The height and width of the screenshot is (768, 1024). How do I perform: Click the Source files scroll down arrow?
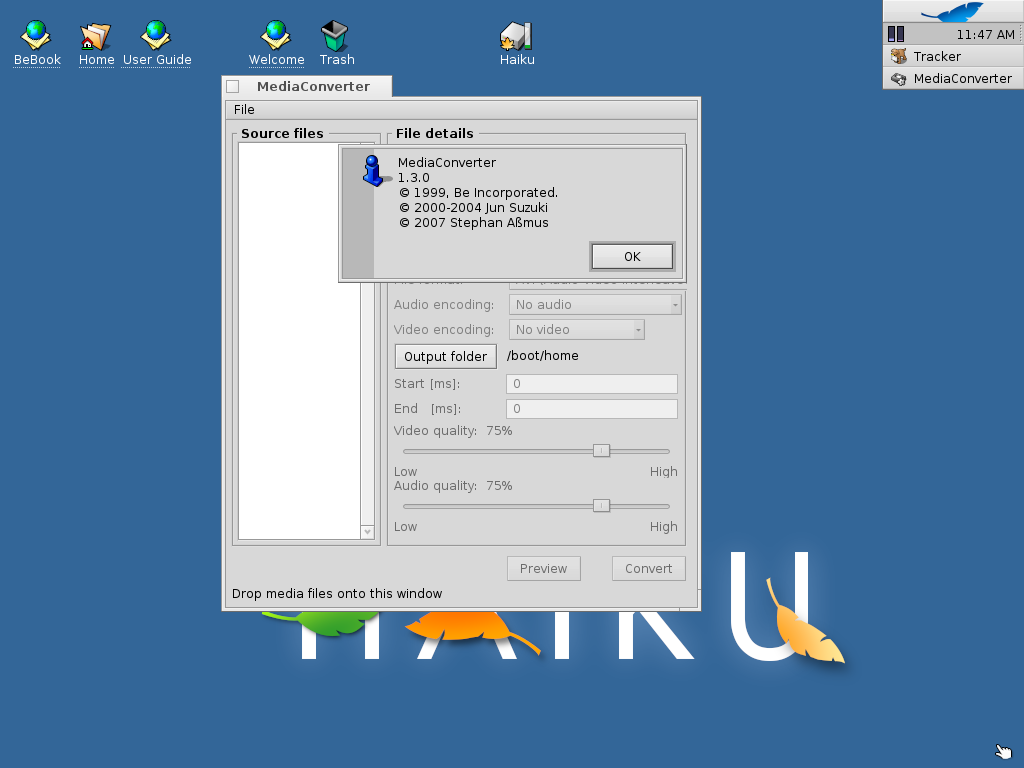pyautogui.click(x=368, y=532)
